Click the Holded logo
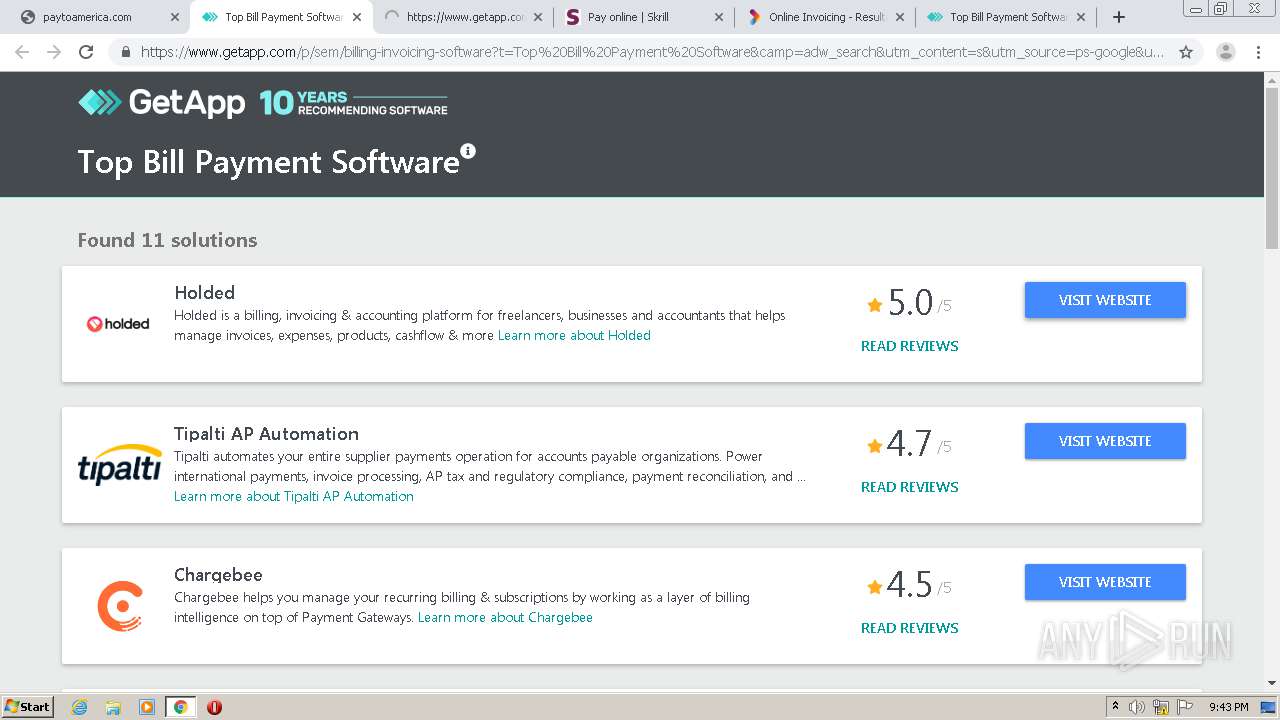The height and width of the screenshot is (720, 1280). [118, 324]
